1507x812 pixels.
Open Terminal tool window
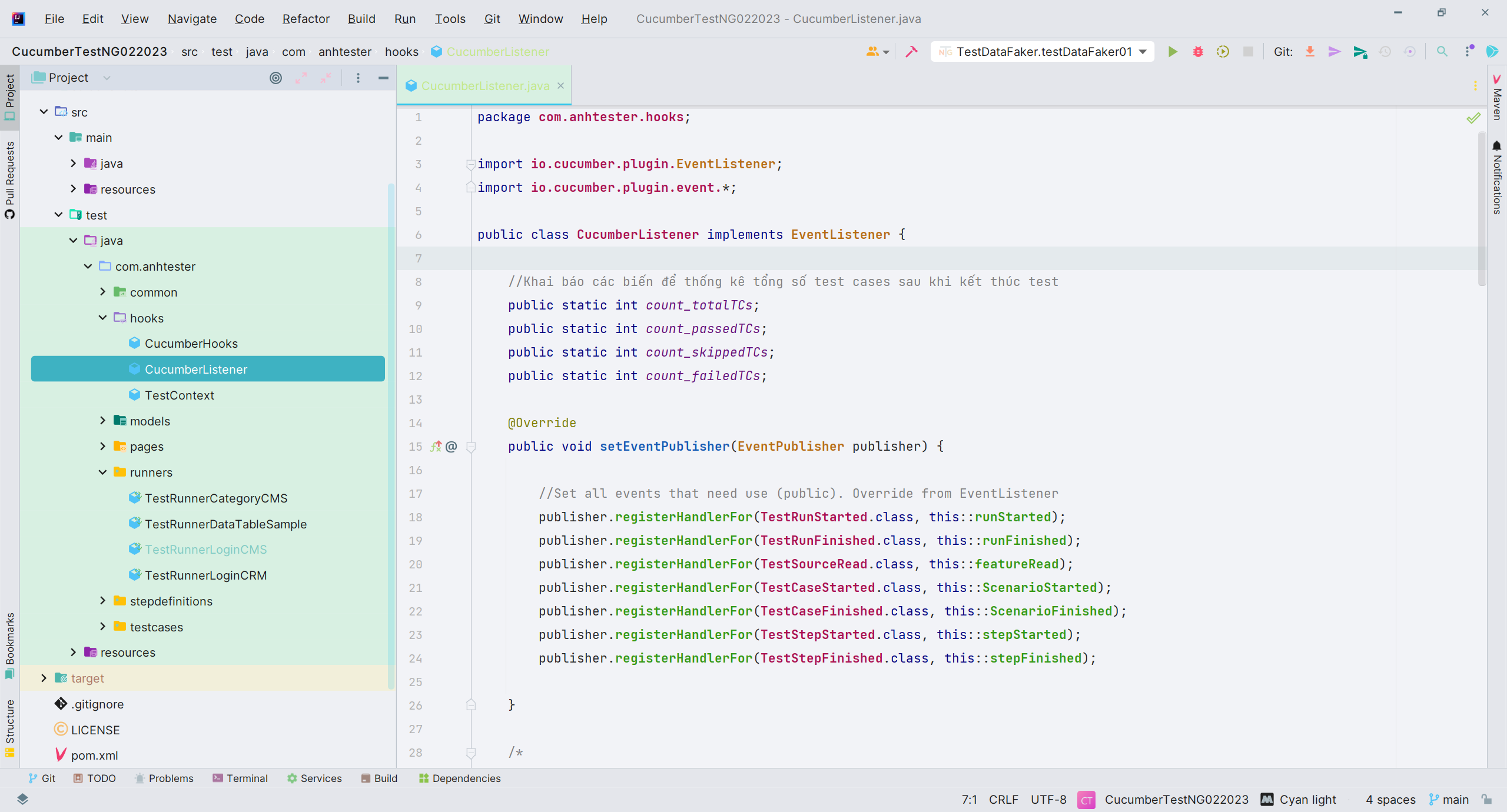(240, 778)
